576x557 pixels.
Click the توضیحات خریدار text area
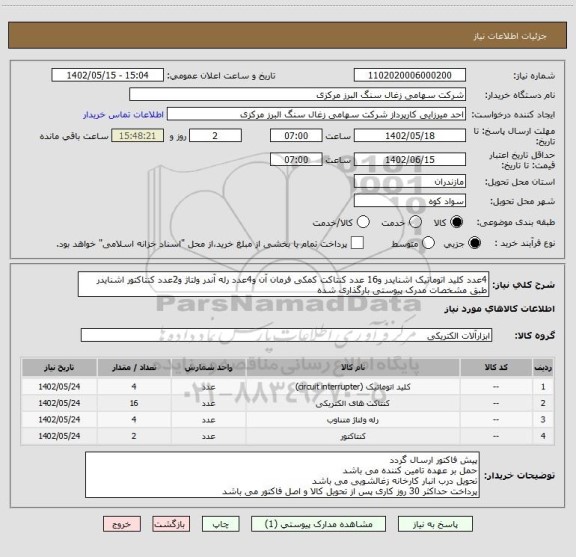point(282,475)
